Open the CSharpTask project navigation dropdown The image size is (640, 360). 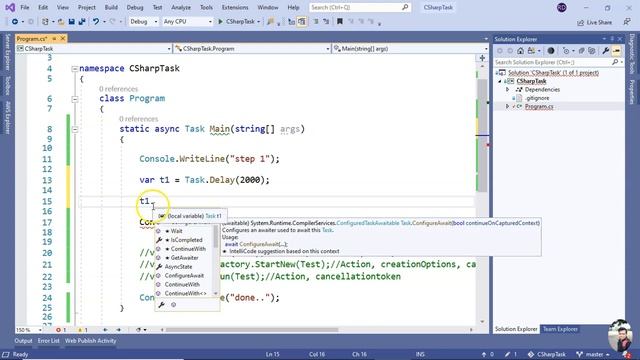94,49
